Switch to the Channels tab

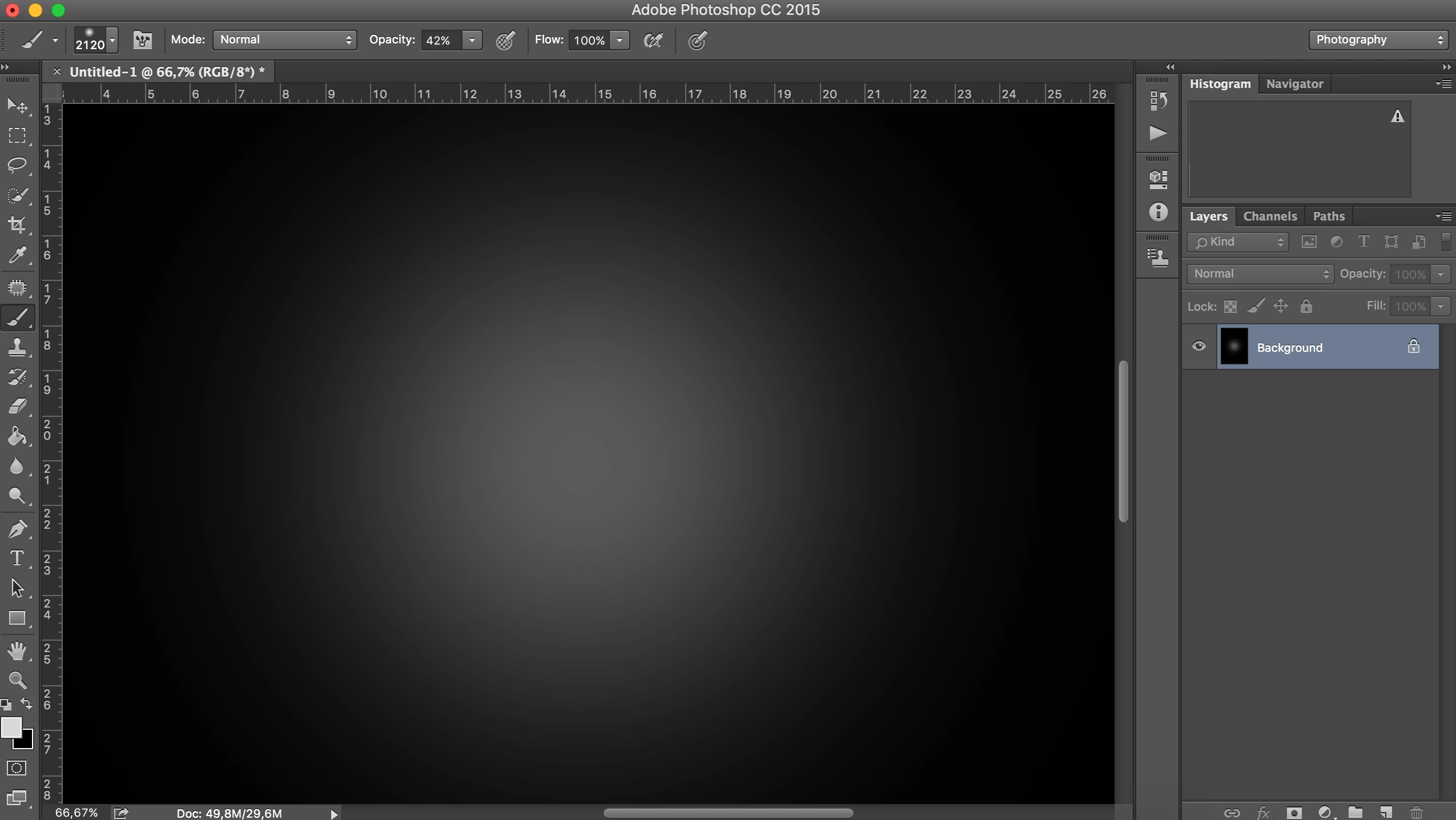coord(1270,216)
